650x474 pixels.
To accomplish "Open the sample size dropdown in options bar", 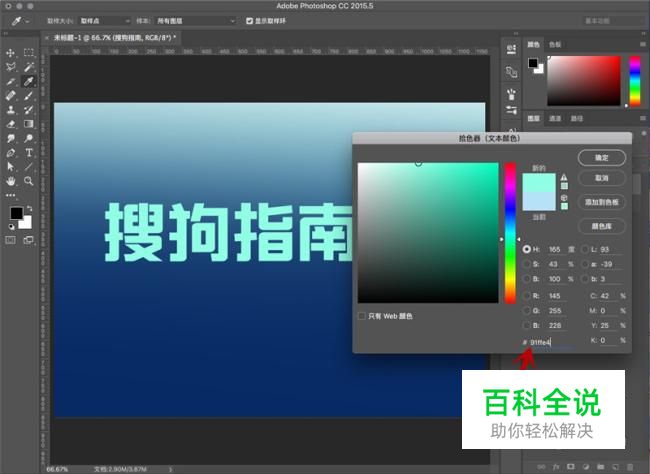I will [x=104, y=21].
